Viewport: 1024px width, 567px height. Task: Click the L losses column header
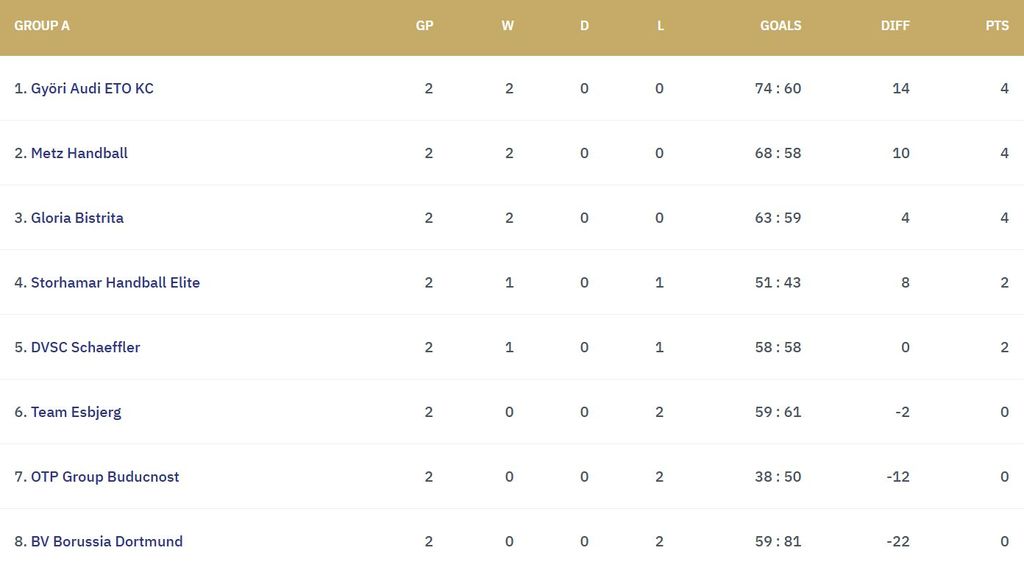pos(660,26)
